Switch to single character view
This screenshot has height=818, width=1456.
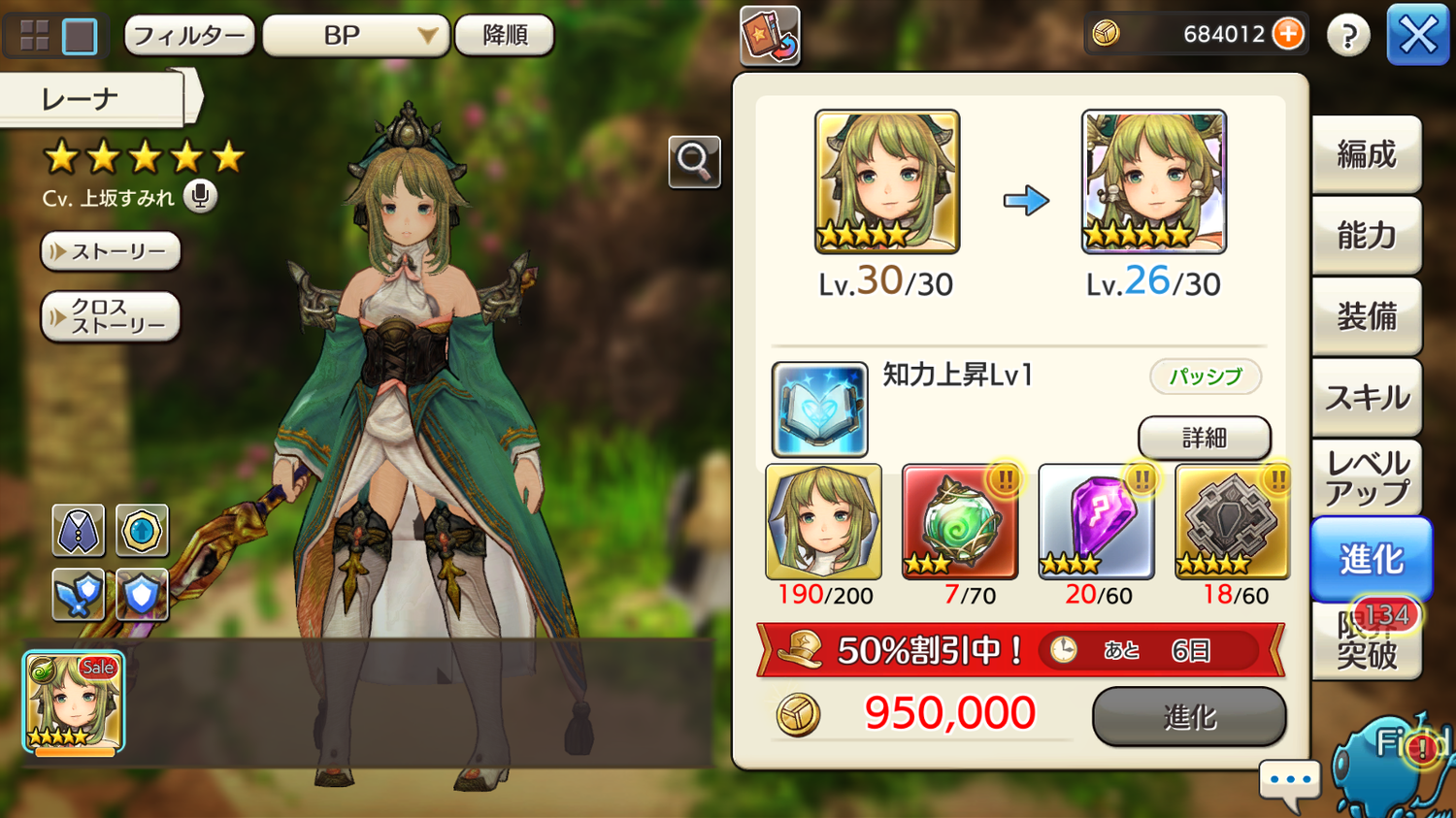coord(80,36)
